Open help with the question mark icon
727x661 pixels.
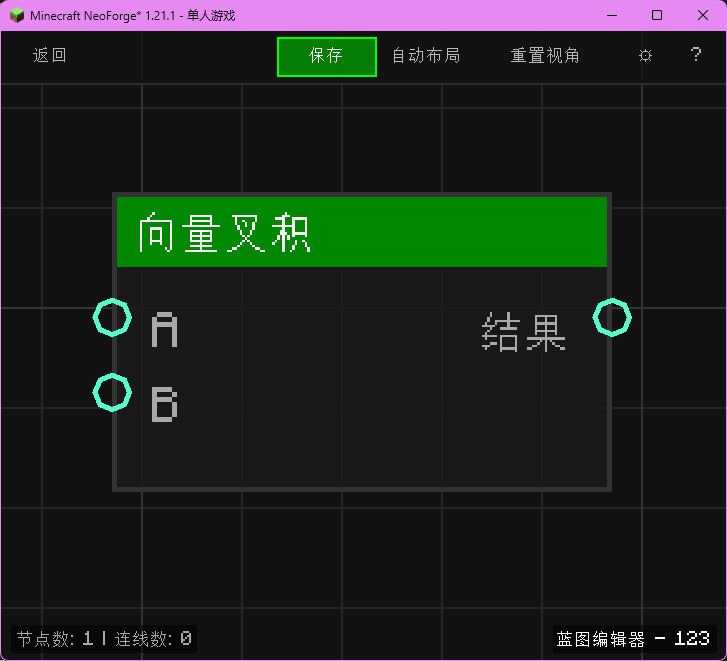coord(696,55)
